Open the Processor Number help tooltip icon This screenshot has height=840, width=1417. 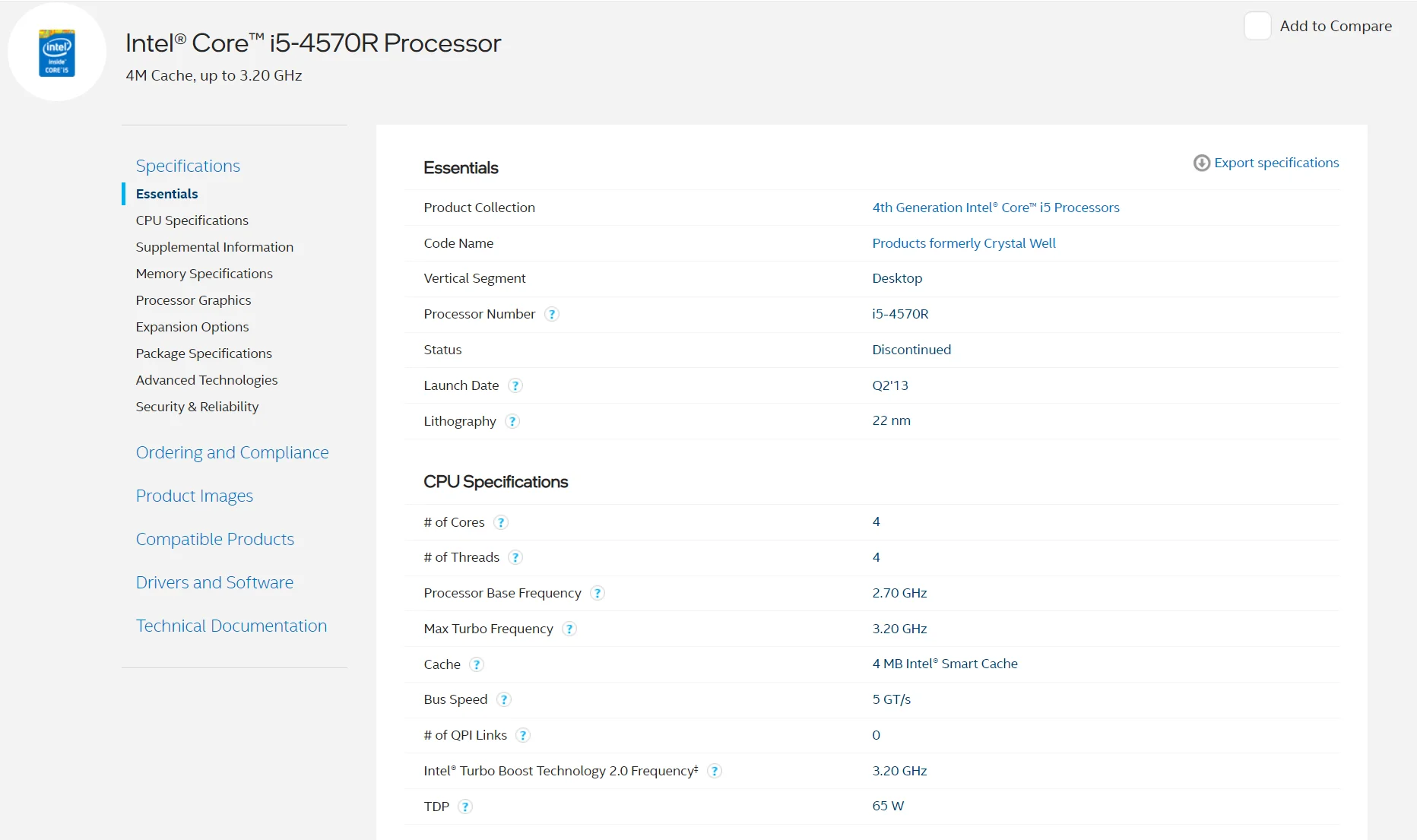pos(553,314)
